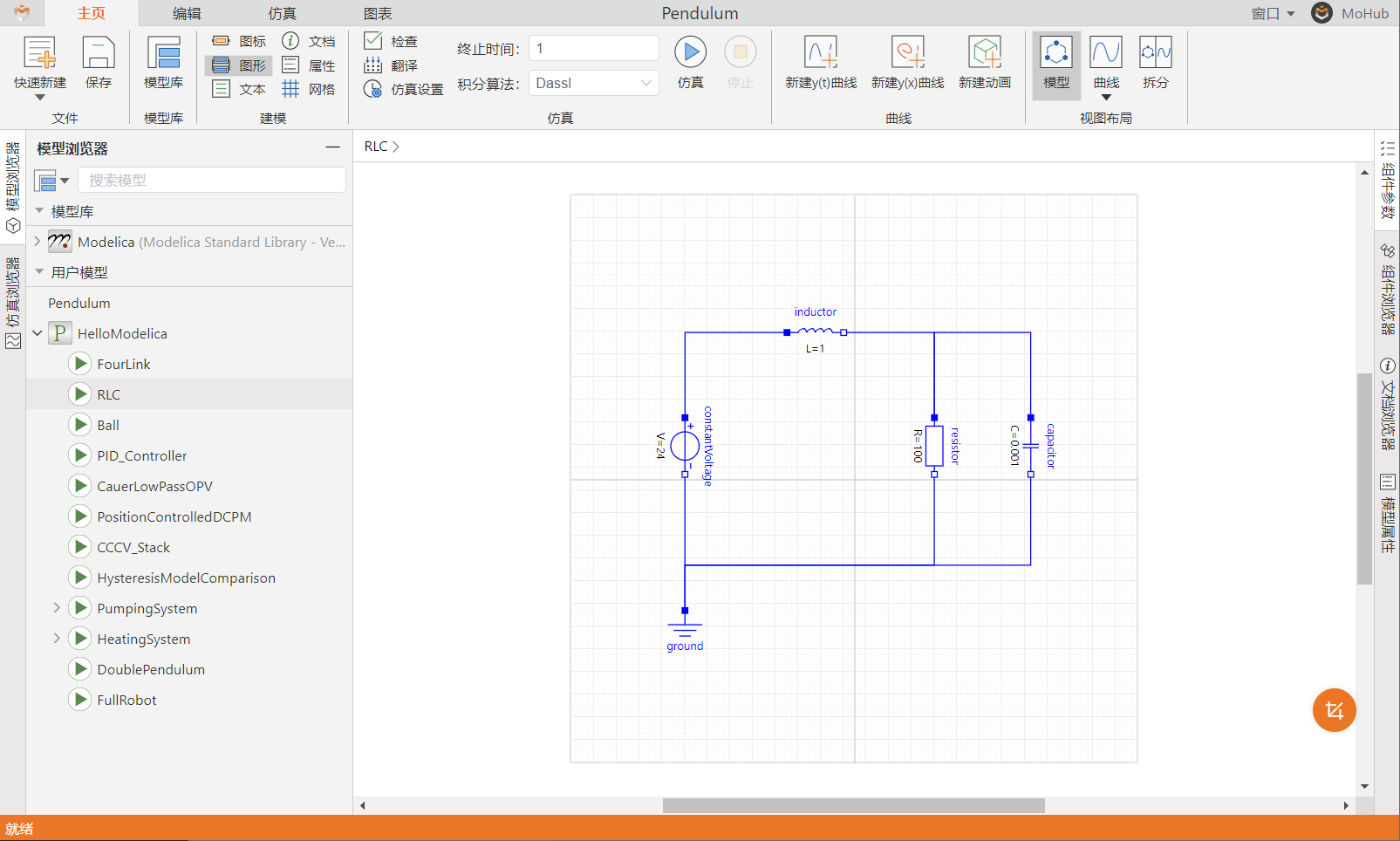Click the RLC breadcrumb link

375,147
